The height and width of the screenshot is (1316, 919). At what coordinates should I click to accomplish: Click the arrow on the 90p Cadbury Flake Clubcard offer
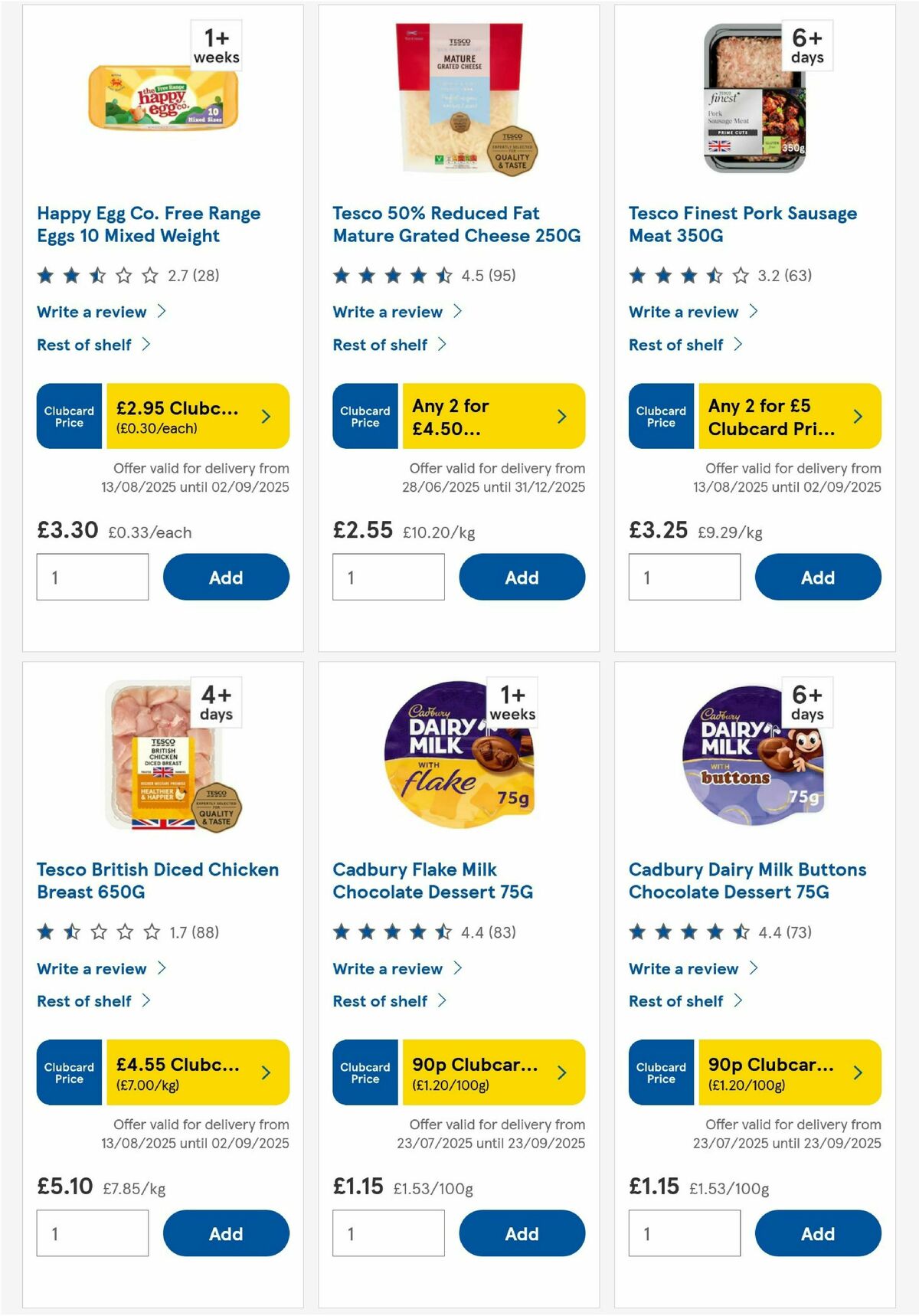click(x=561, y=1073)
